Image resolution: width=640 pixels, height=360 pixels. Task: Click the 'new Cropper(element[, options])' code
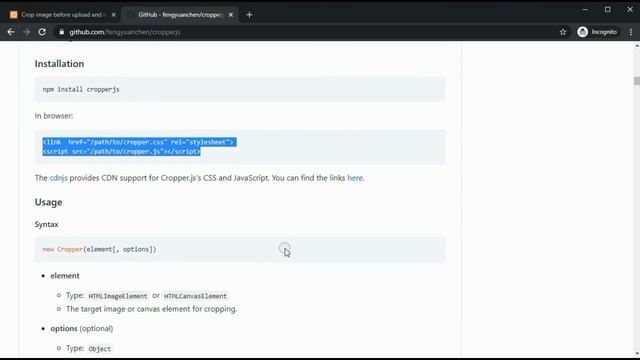[99, 249]
